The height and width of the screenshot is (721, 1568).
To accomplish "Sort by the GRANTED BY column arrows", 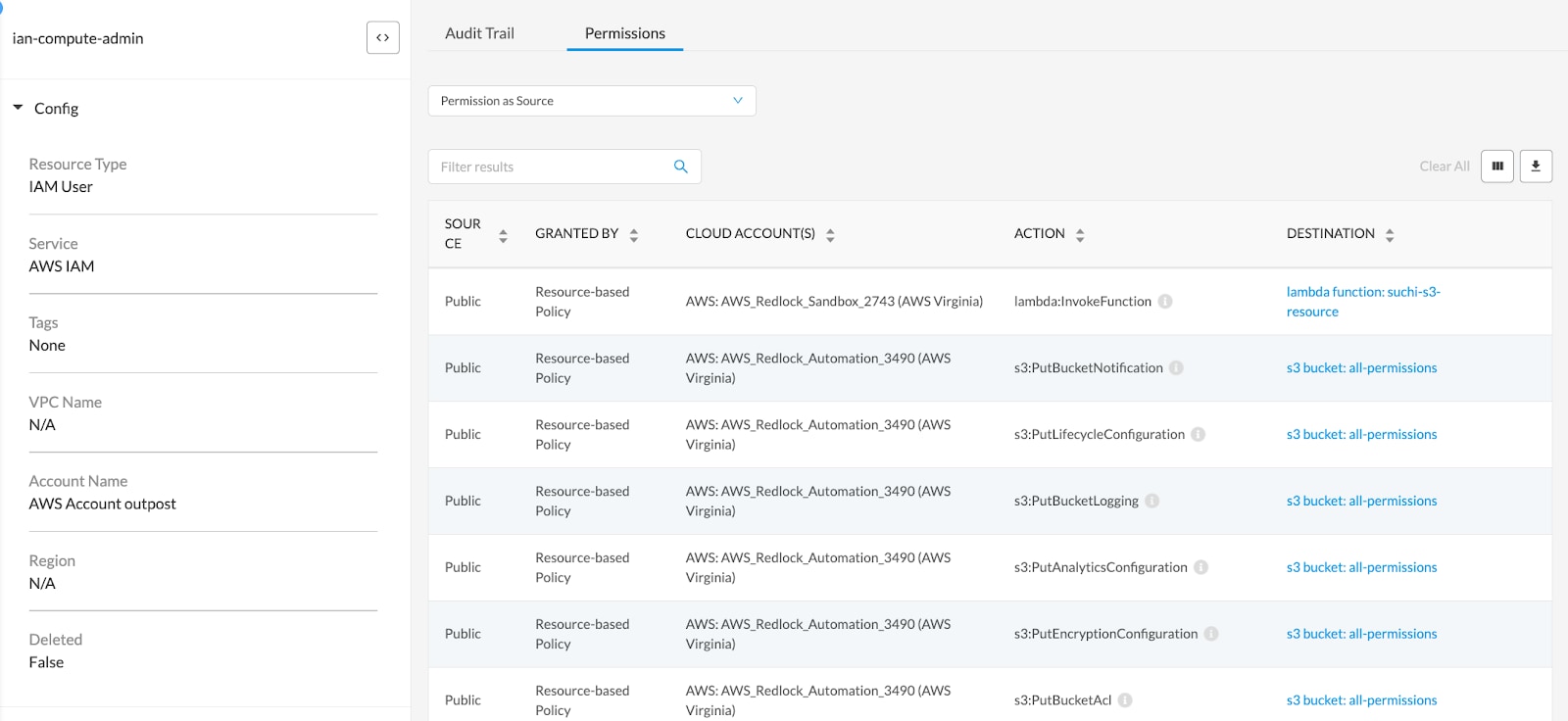I will (634, 235).
